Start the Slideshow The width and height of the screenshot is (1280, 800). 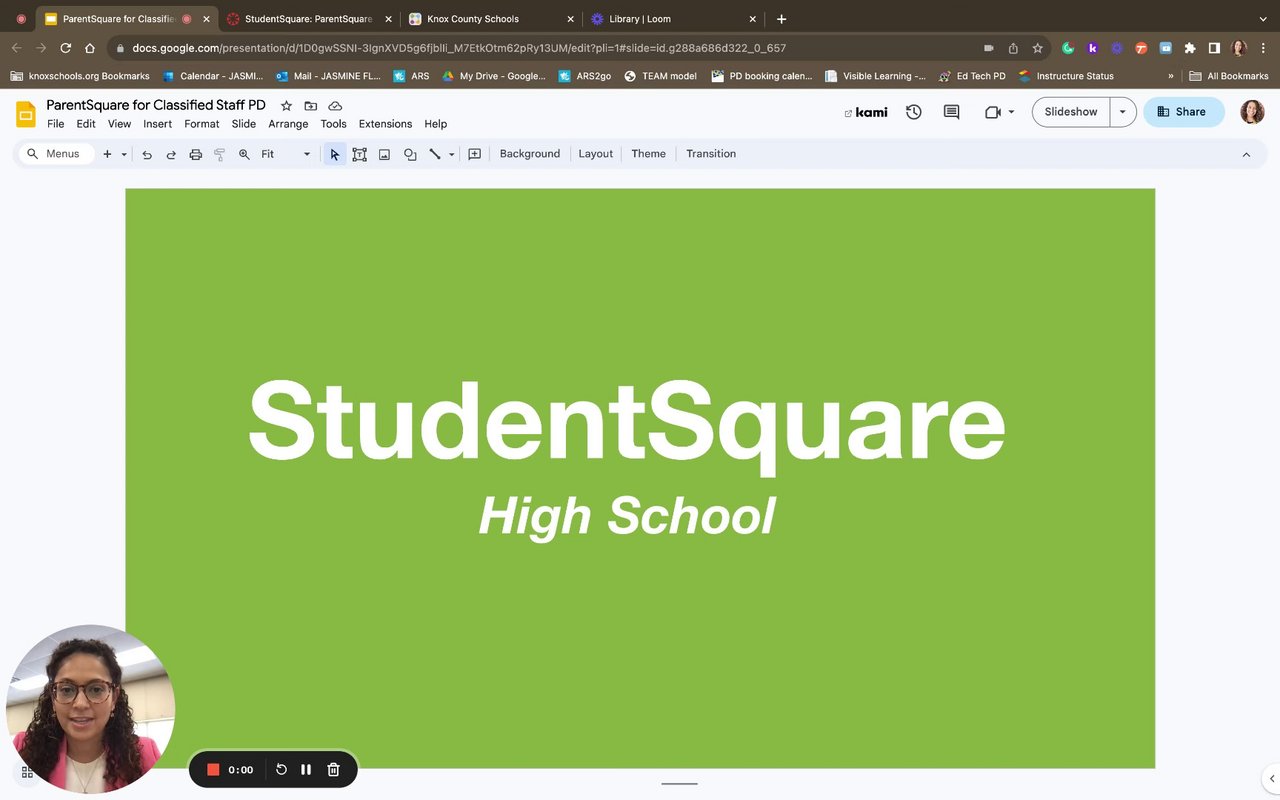(x=1071, y=112)
